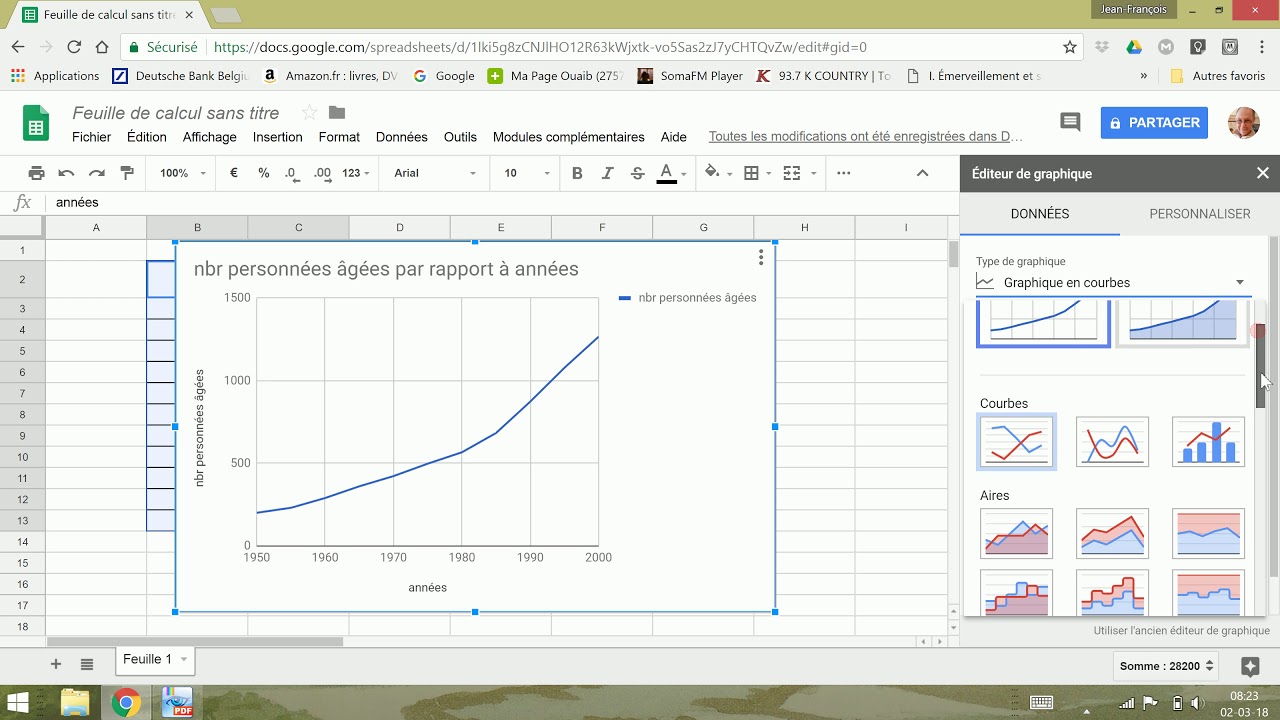Screen dimensions: 1280x720
Task: Open the text color picker
Action: 671,173
